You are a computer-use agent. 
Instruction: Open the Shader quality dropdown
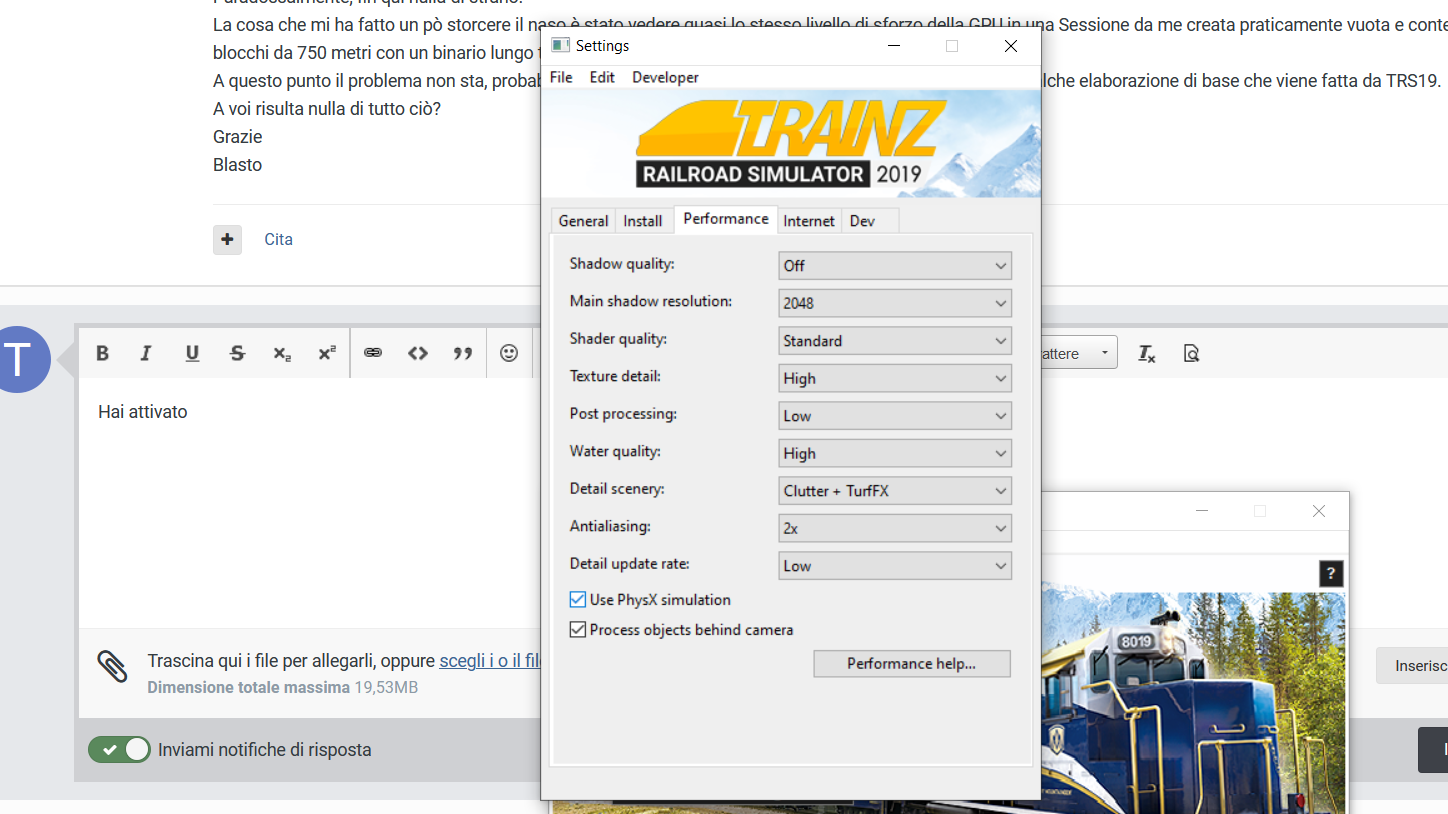click(x=895, y=341)
